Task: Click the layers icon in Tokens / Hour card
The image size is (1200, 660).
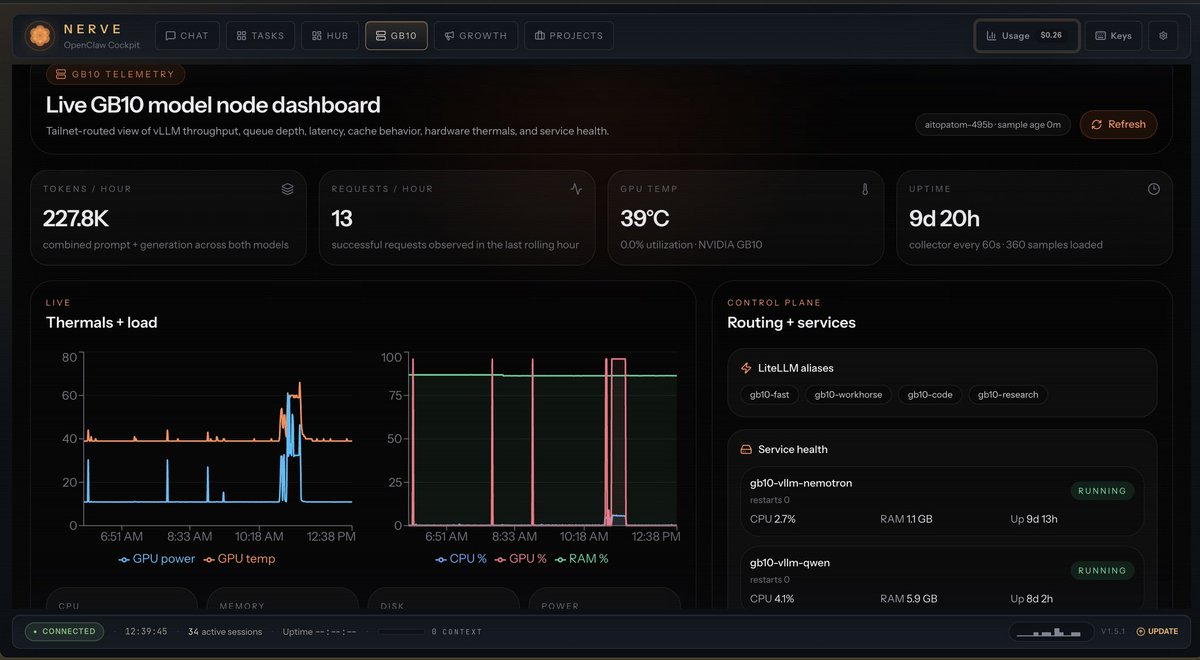Action: [x=287, y=188]
